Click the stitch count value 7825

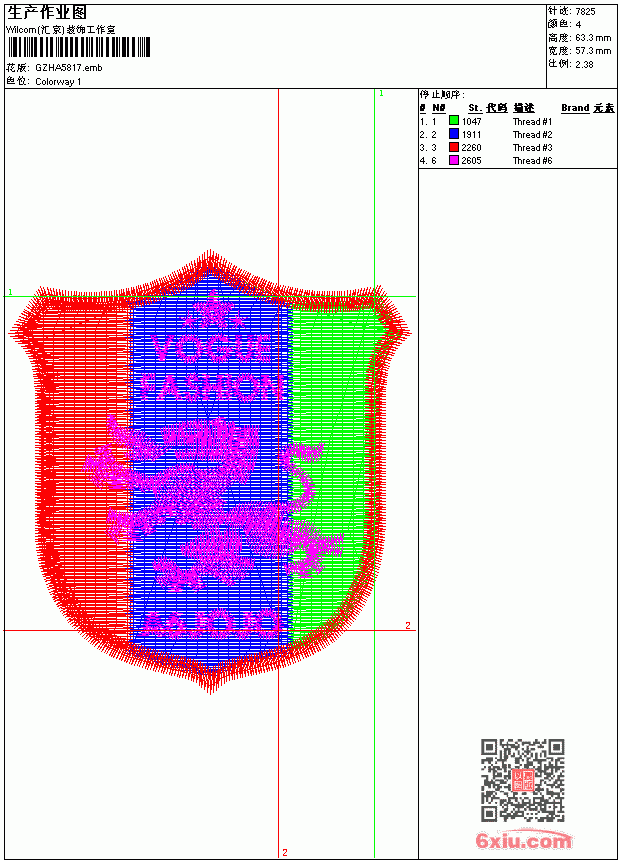click(x=585, y=12)
